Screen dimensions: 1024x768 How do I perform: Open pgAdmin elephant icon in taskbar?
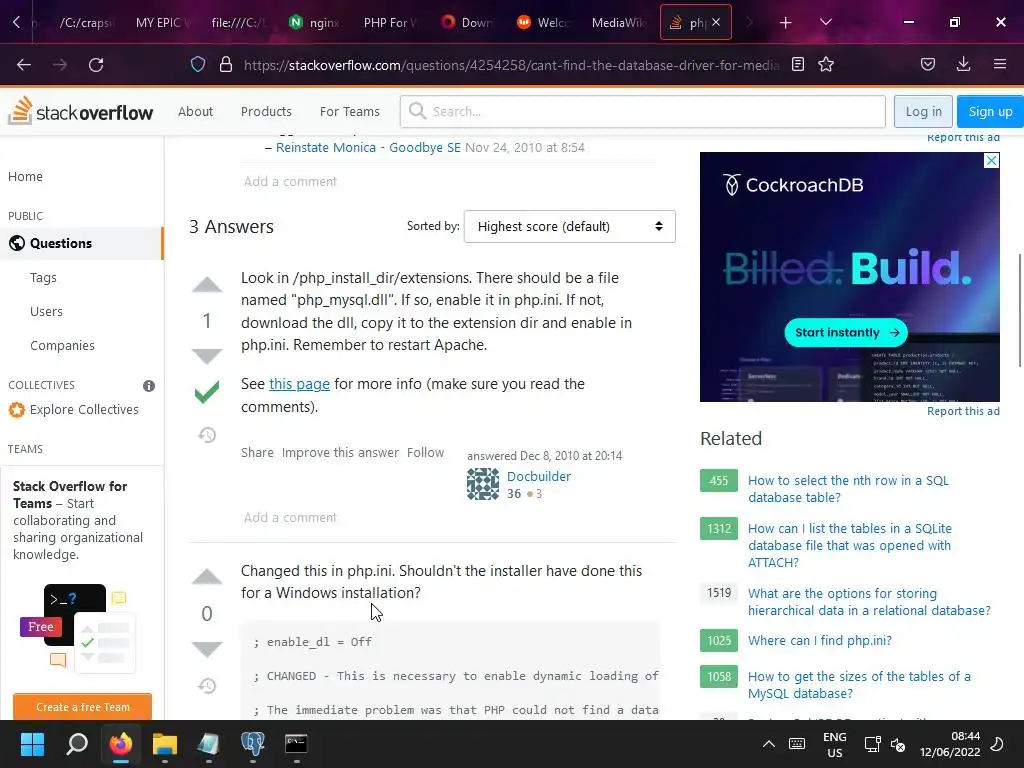coord(252,744)
